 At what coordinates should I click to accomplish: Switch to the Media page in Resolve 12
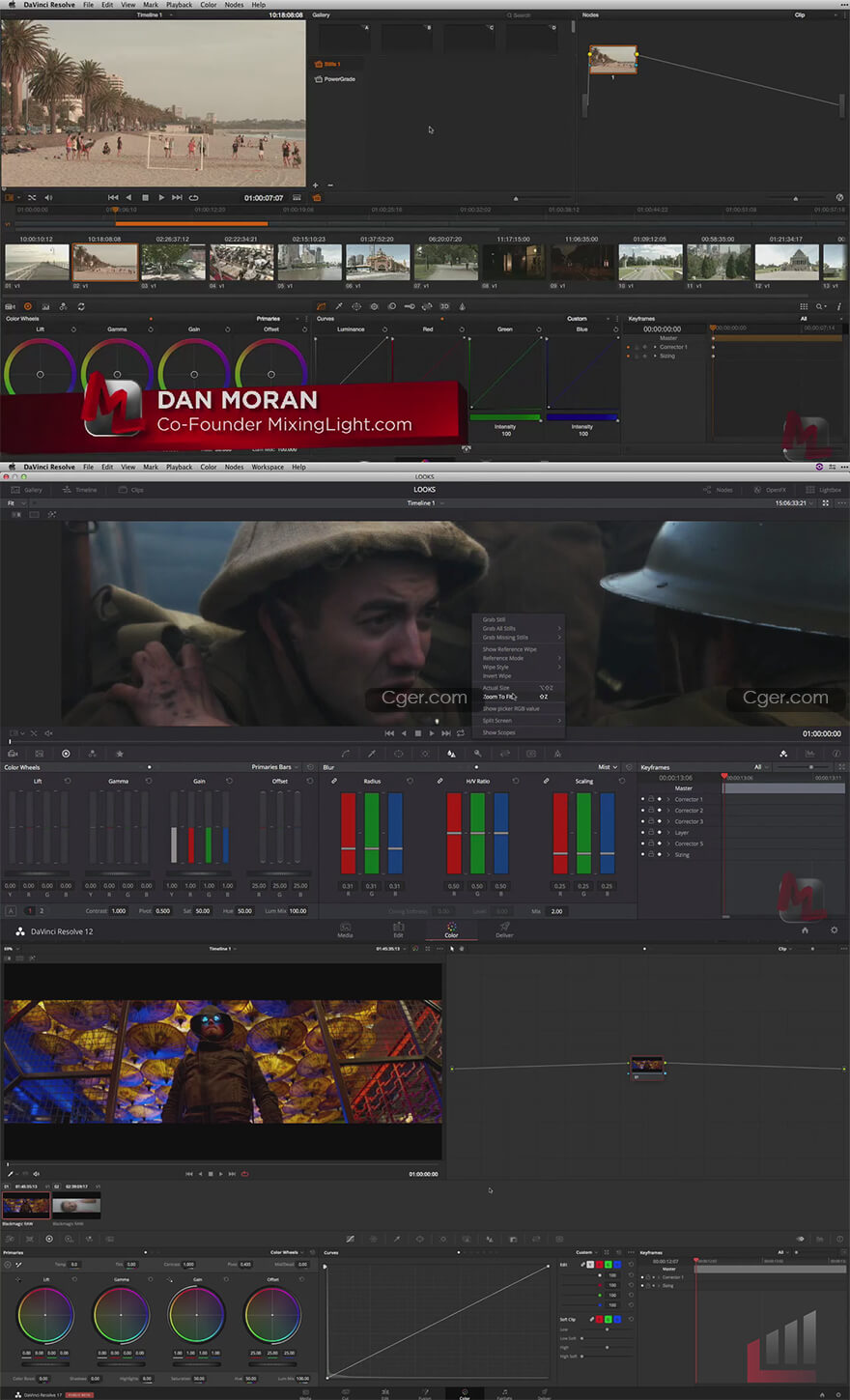[x=345, y=929]
